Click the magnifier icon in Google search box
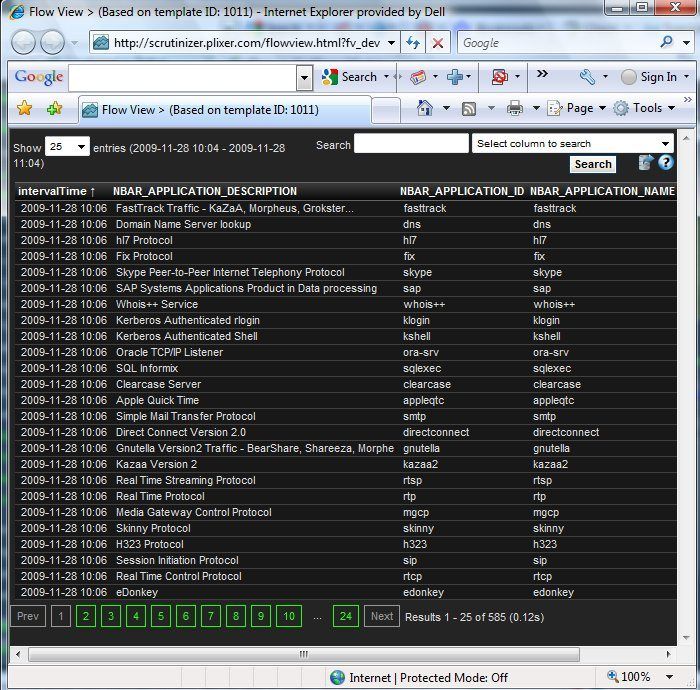700x690 pixels. (x=666, y=42)
